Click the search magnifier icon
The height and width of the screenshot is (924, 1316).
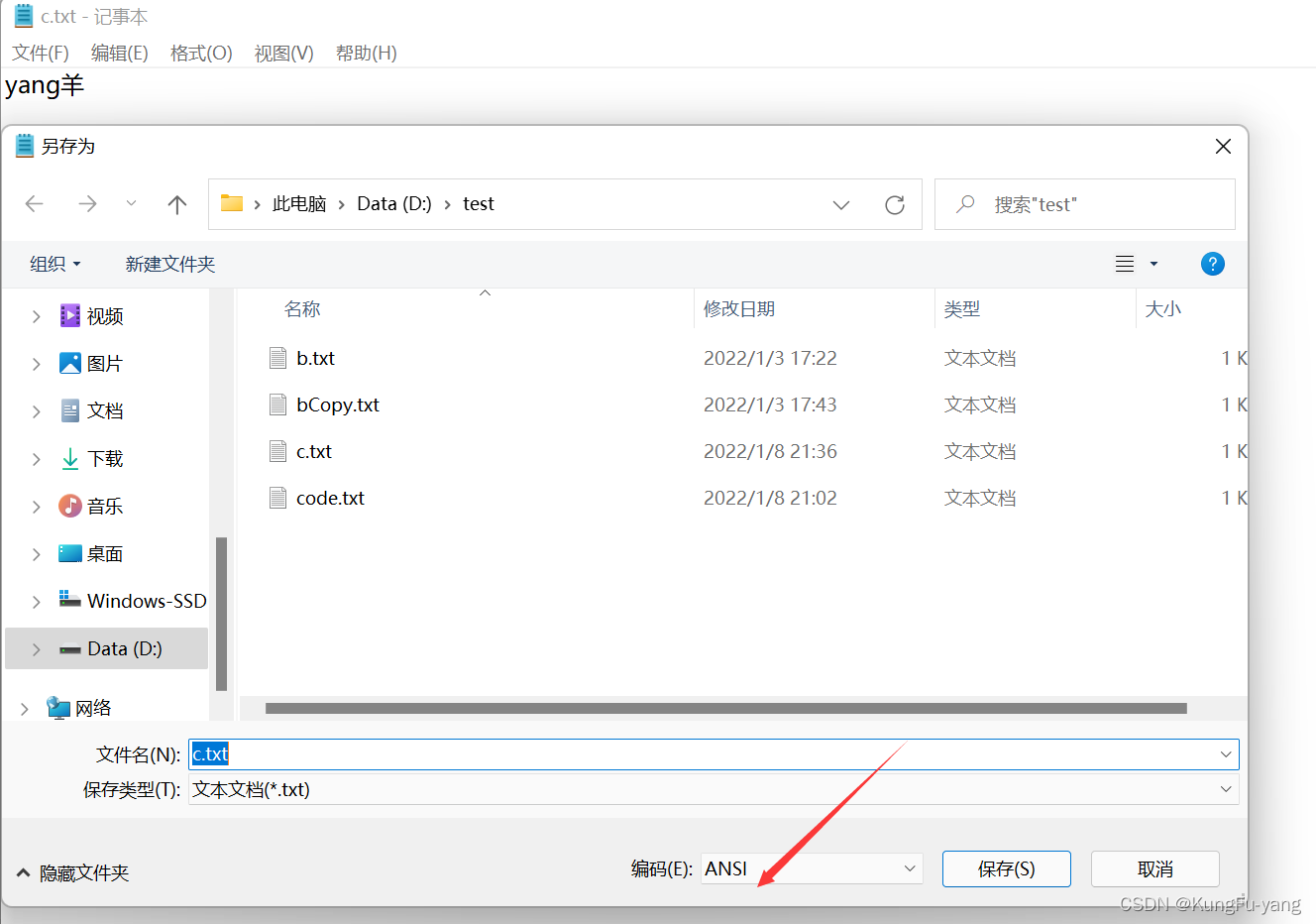click(x=965, y=204)
